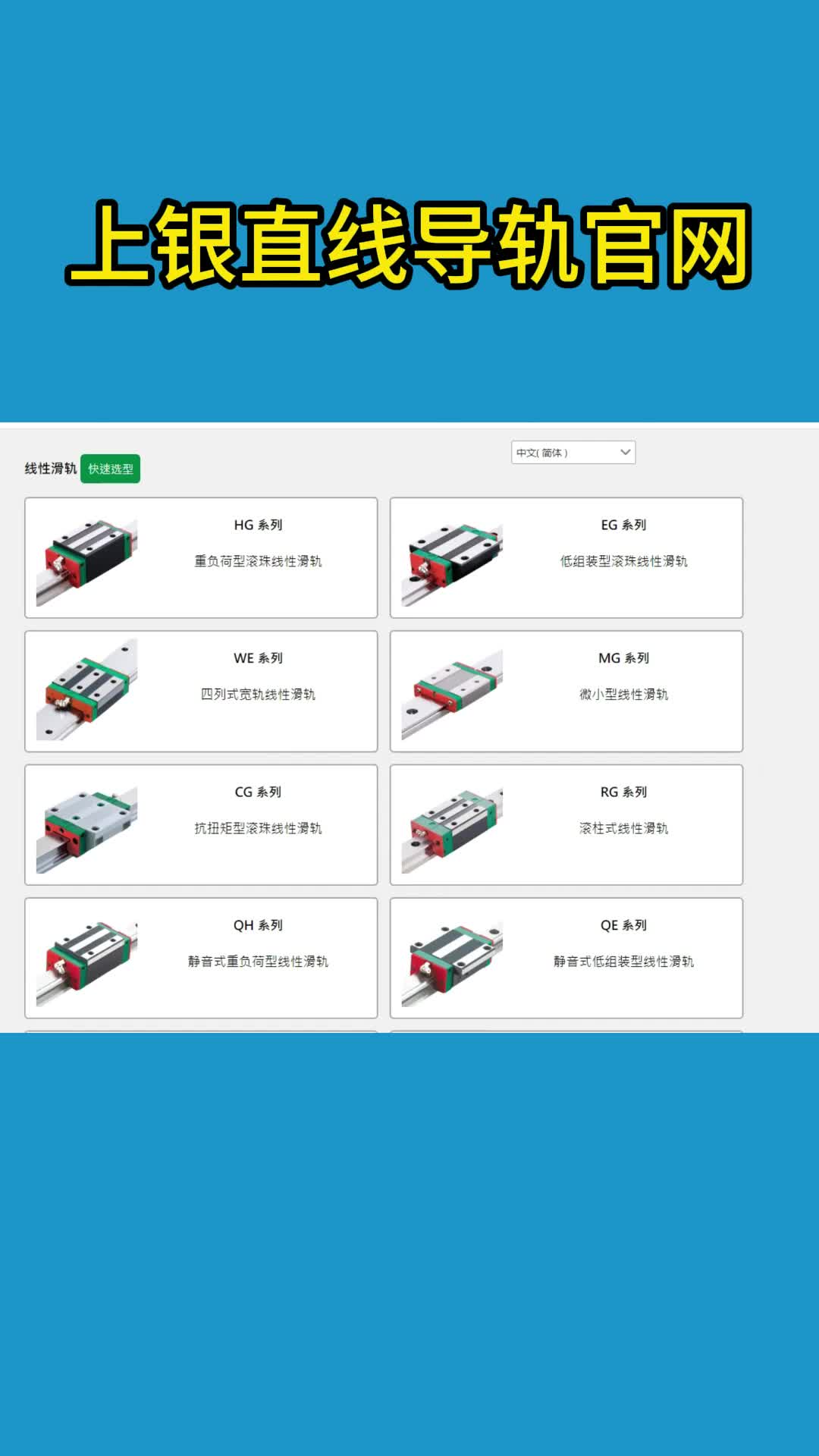The width and height of the screenshot is (819, 1456).
Task: Click 四列式宽轨线性滑轨 description
Action: [x=258, y=695]
